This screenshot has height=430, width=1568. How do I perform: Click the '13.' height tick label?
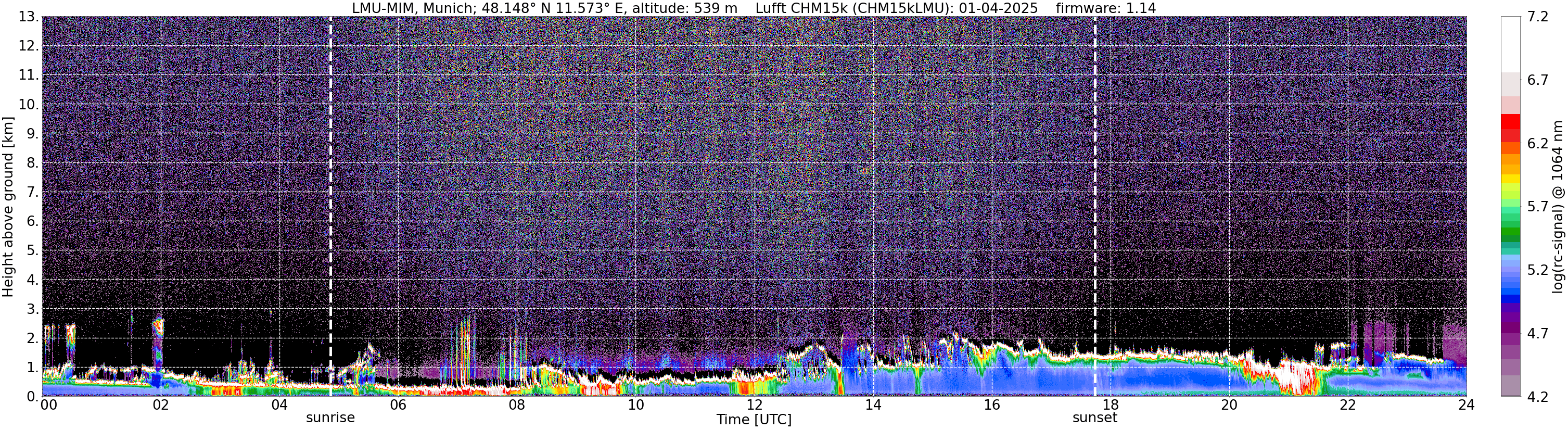point(29,17)
